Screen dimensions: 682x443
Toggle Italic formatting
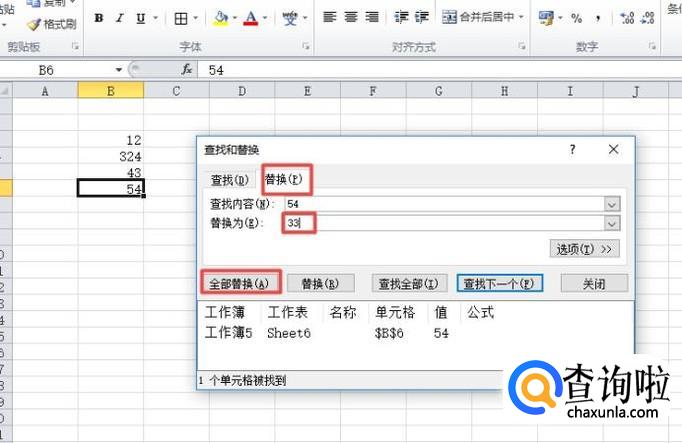tap(120, 18)
